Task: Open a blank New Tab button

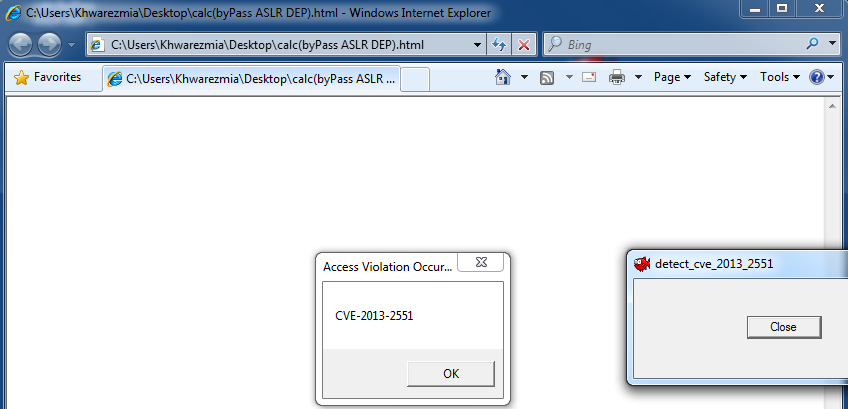Action: coord(416,80)
